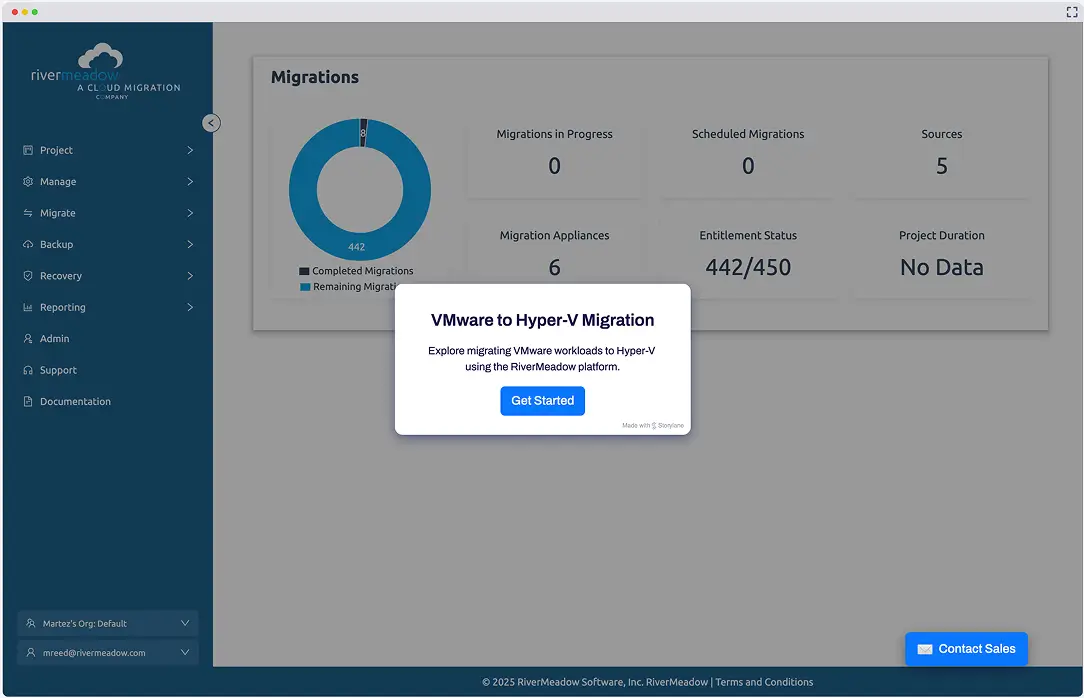
Task: Open the Martez's Org: Default dropdown
Action: pos(108,623)
